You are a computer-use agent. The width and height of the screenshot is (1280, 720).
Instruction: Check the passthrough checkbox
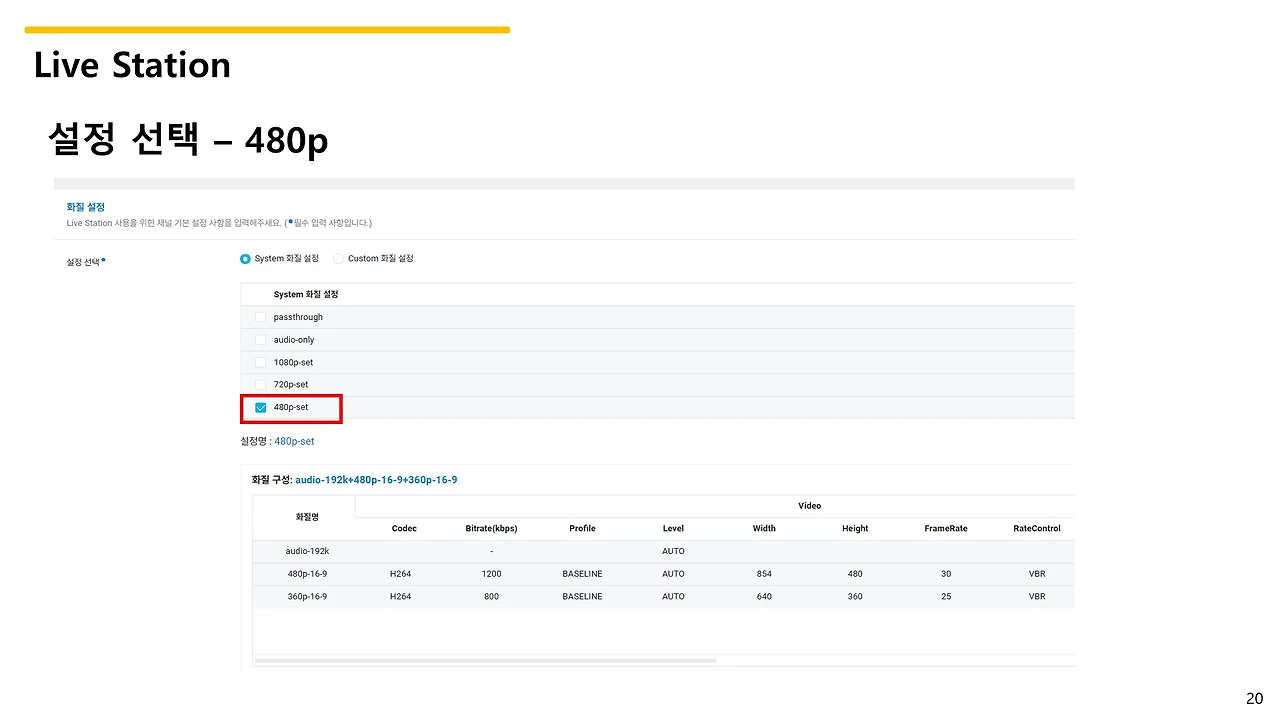[261, 317]
